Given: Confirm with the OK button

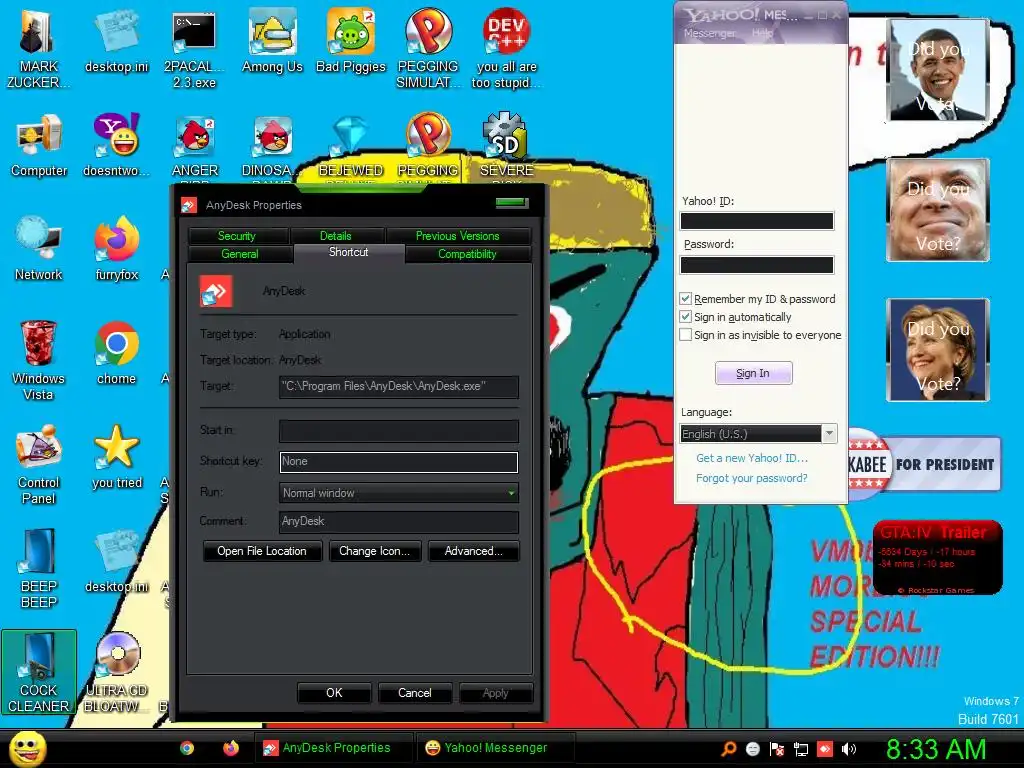Looking at the screenshot, I should point(334,693).
